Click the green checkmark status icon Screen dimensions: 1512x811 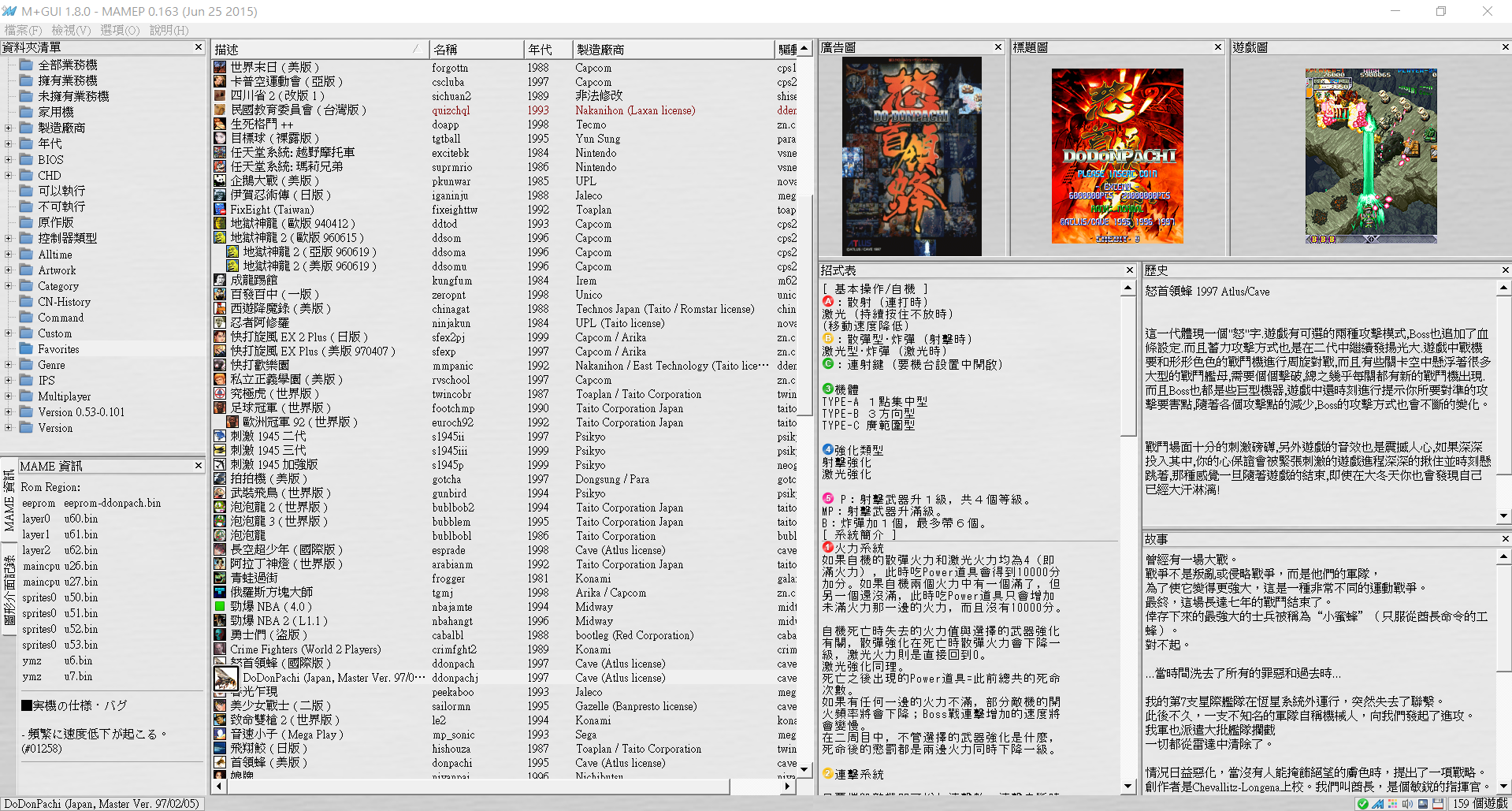pyautogui.click(x=1362, y=804)
